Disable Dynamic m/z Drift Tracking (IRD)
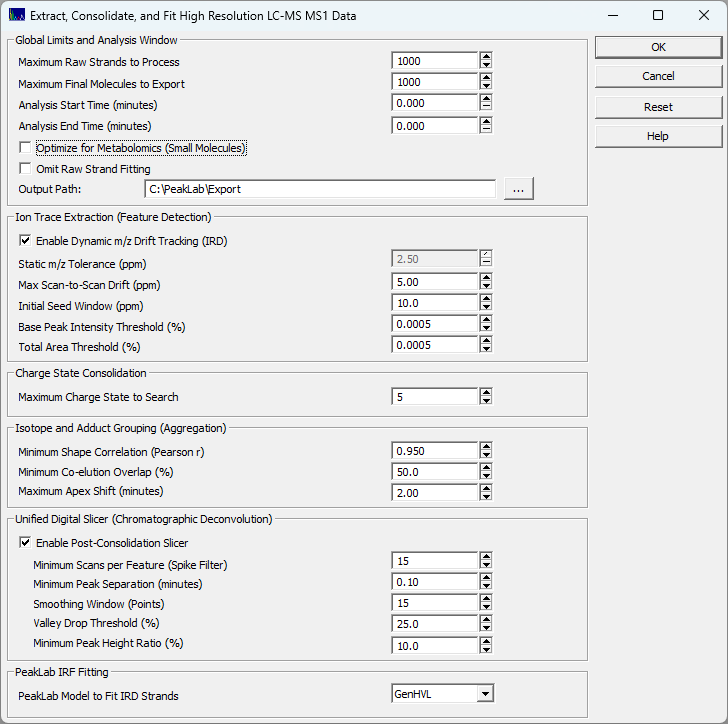The height and width of the screenshot is (724, 728). click(x=25, y=240)
